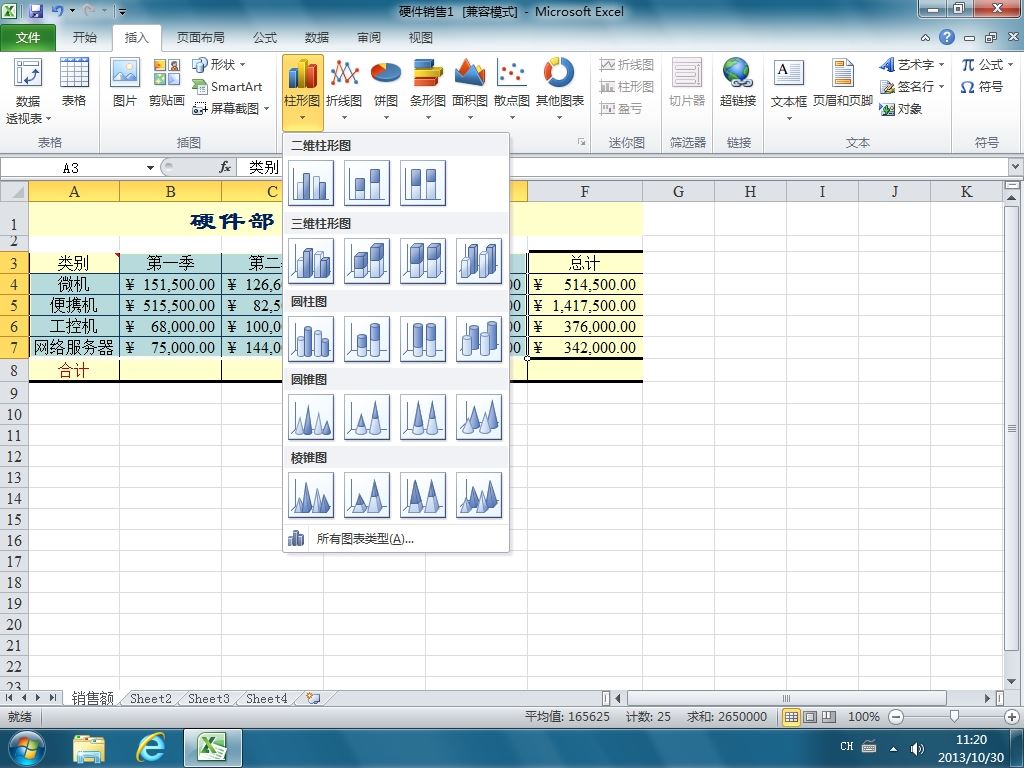The height and width of the screenshot is (768, 1024).
Task: Pick the stacked cylinder chart
Action: click(x=367, y=339)
